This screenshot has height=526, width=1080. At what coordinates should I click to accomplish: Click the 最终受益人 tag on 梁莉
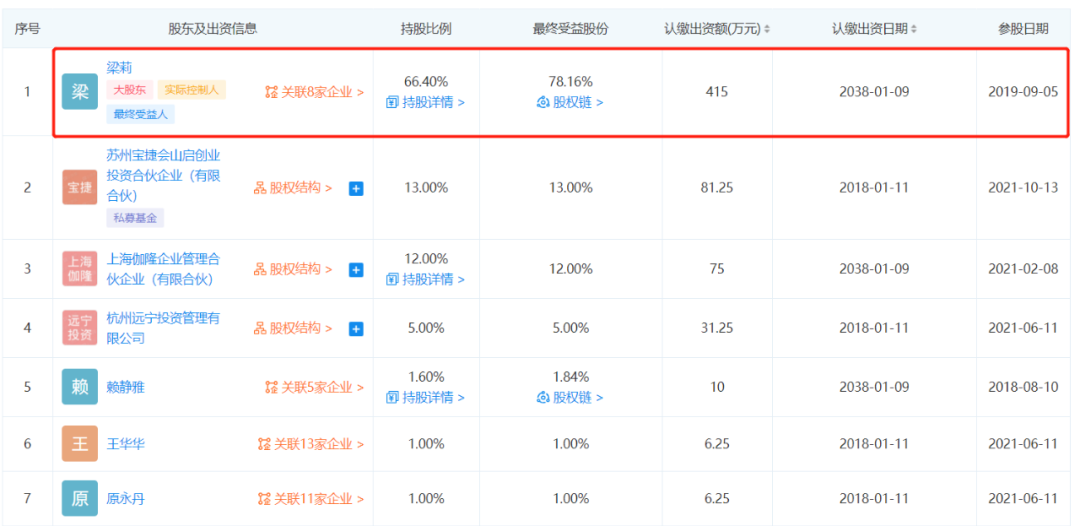click(141, 114)
